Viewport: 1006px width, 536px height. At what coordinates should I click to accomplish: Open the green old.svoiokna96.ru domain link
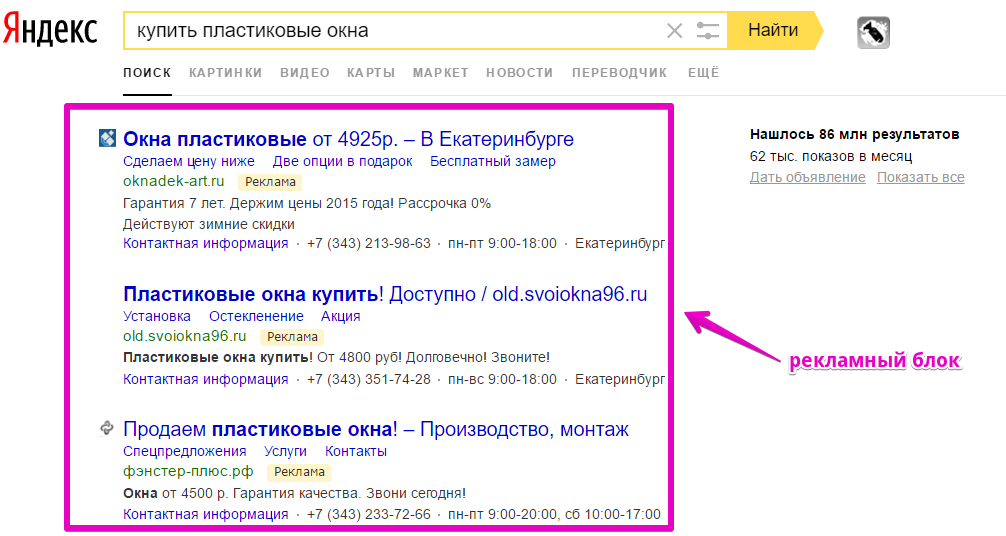185,336
